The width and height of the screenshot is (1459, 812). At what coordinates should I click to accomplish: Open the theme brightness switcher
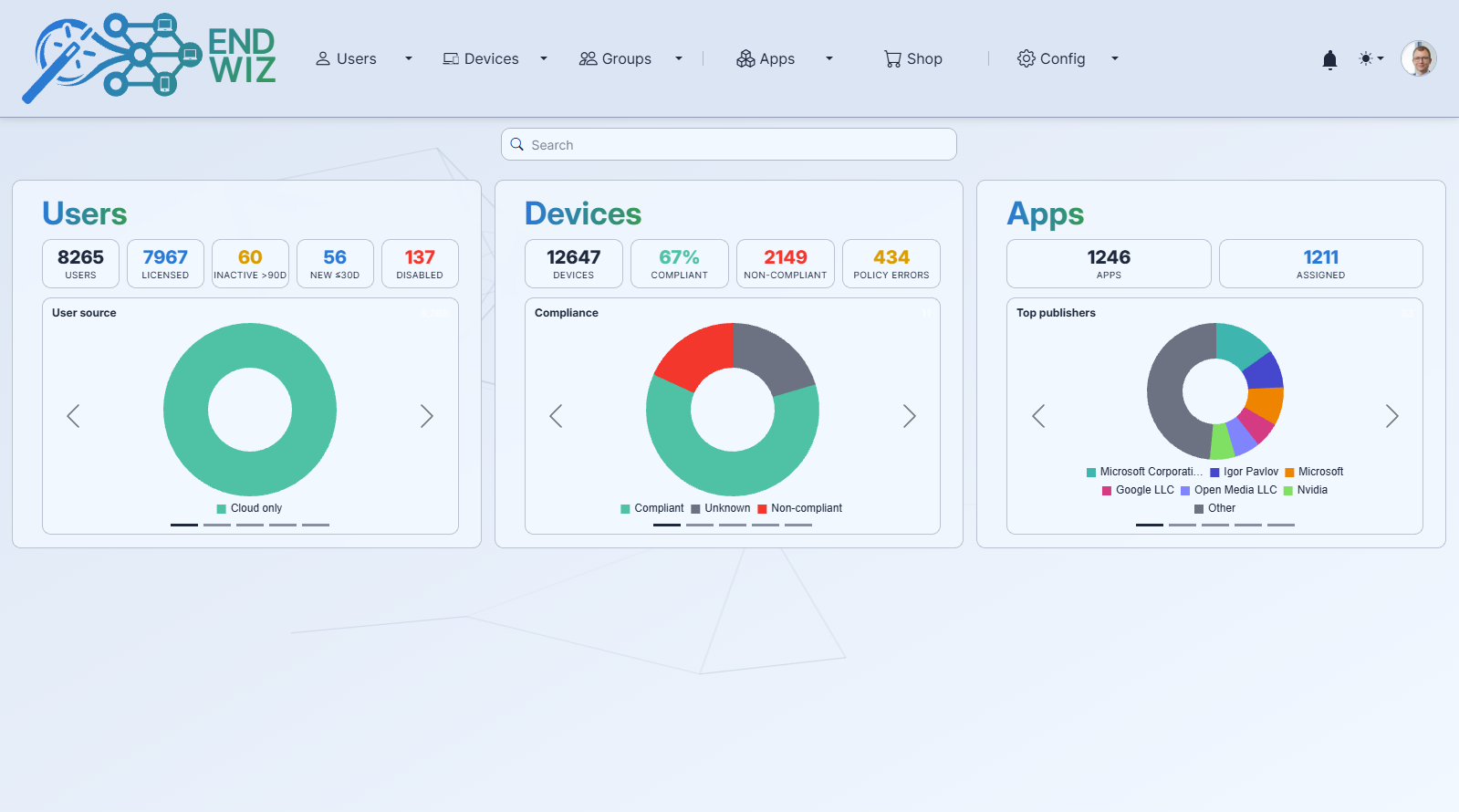coord(1370,58)
